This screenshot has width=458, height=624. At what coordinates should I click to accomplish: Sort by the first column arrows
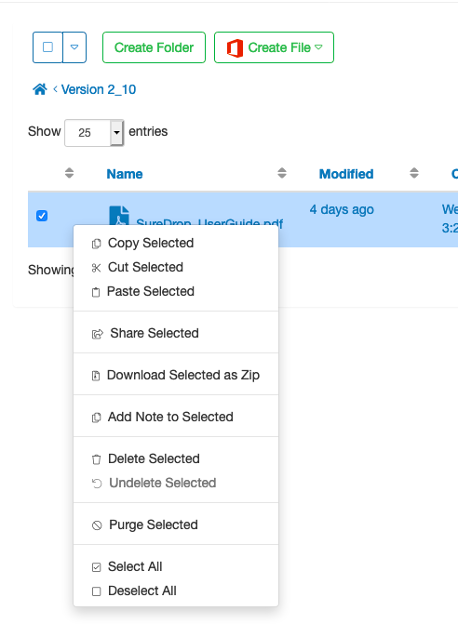[69, 173]
